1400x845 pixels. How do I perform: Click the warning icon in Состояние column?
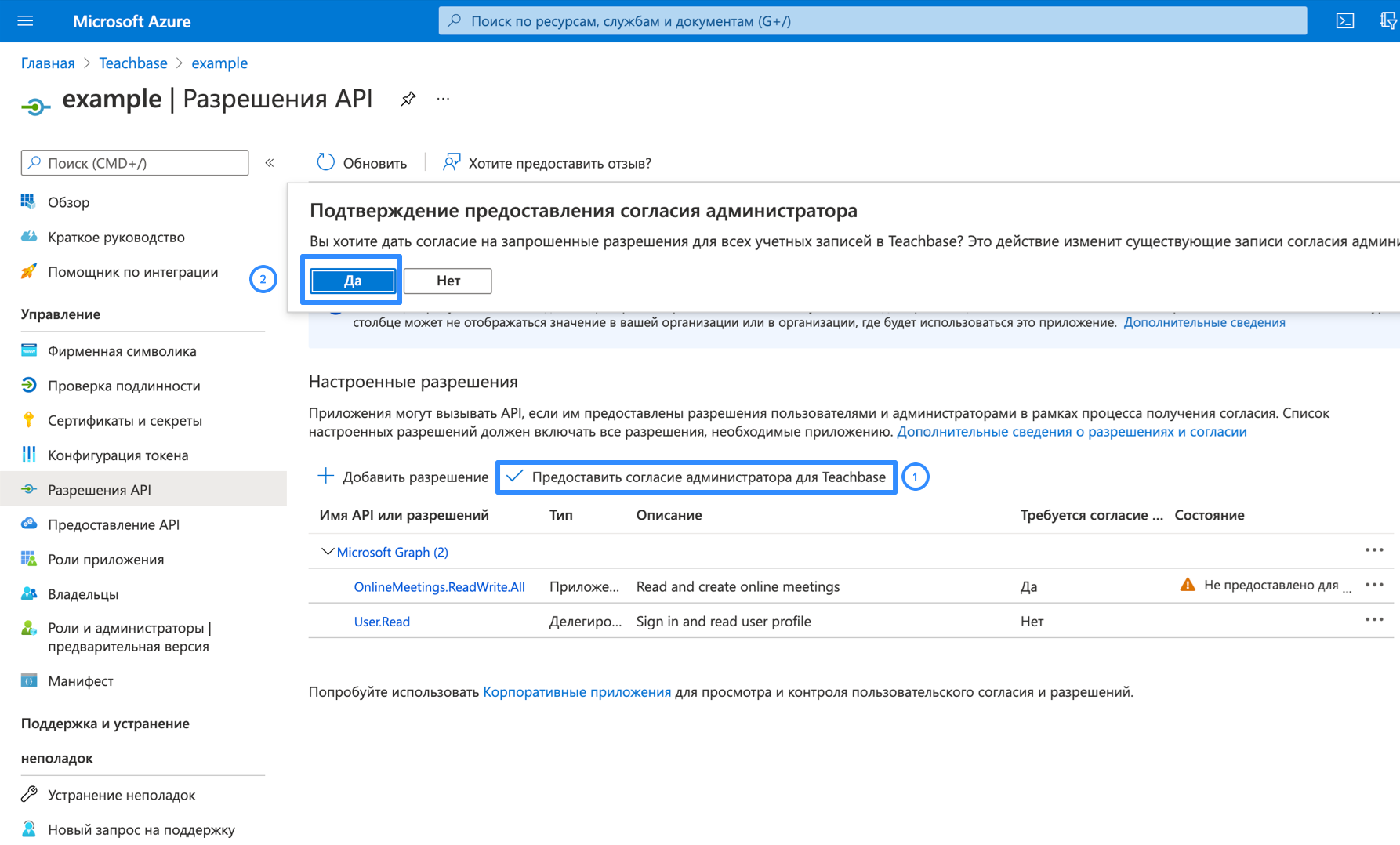click(x=1188, y=585)
